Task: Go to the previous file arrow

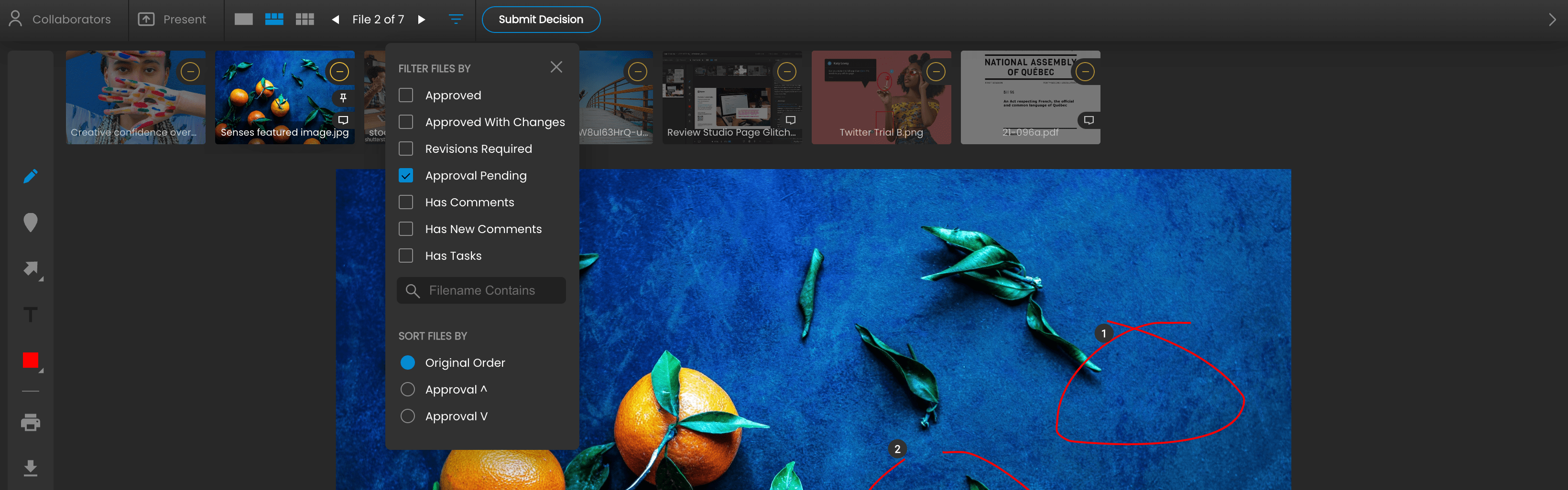Action: (x=336, y=20)
